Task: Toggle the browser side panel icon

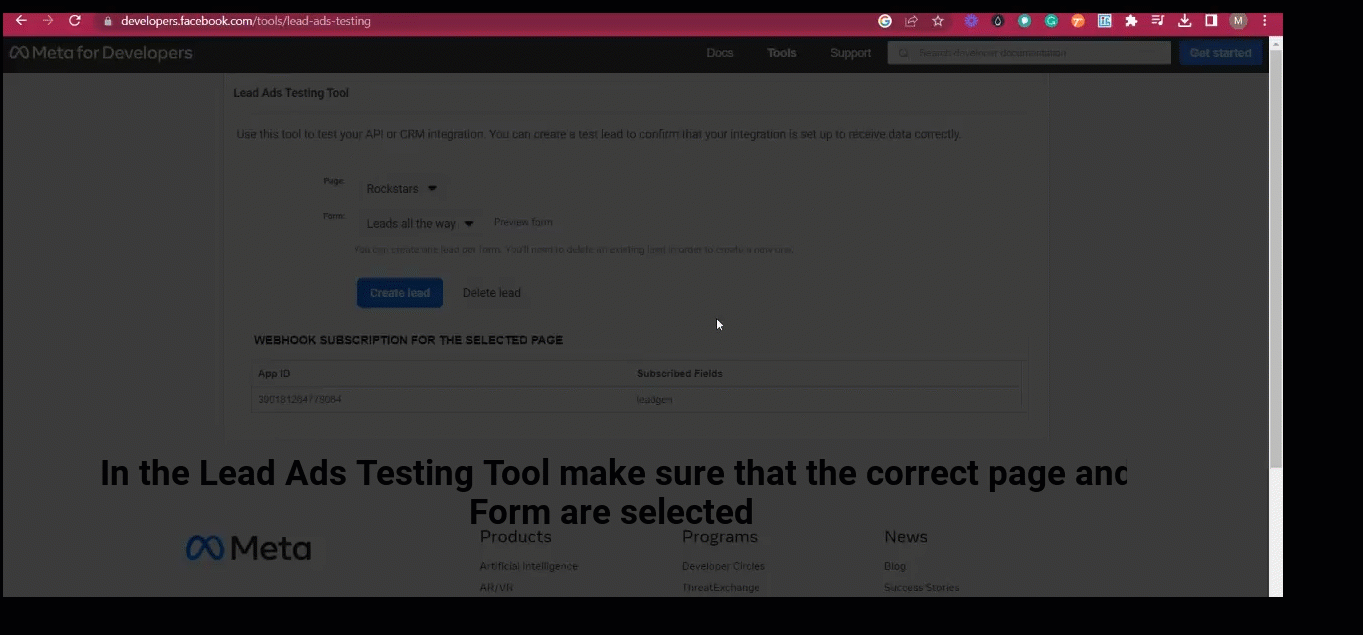Action: pyautogui.click(x=1211, y=21)
